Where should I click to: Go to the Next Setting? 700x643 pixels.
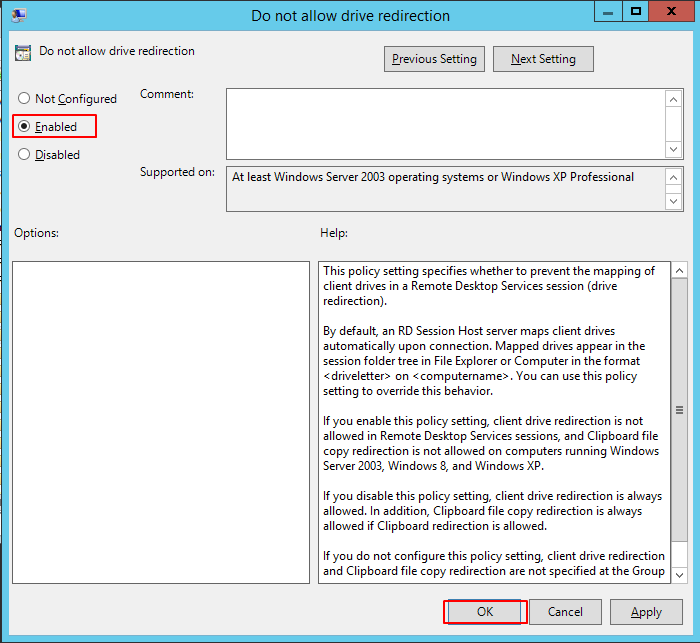click(543, 59)
